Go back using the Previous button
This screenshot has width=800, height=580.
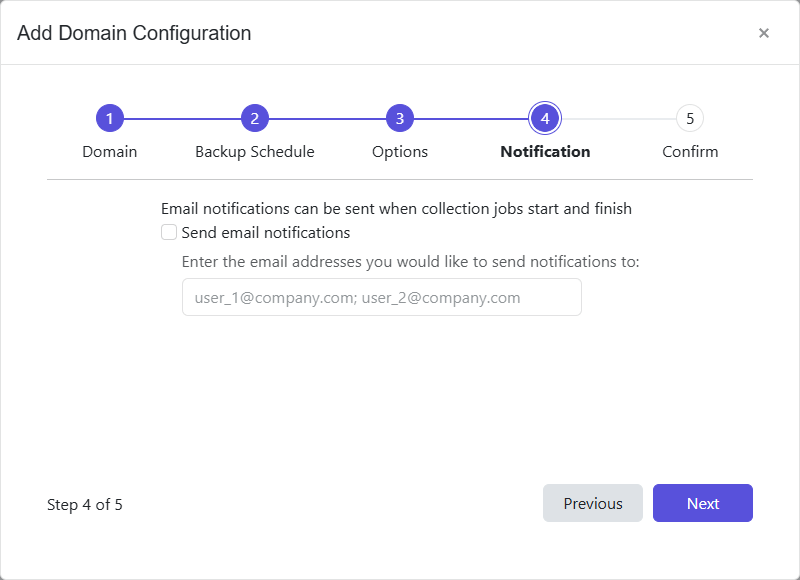pos(593,503)
